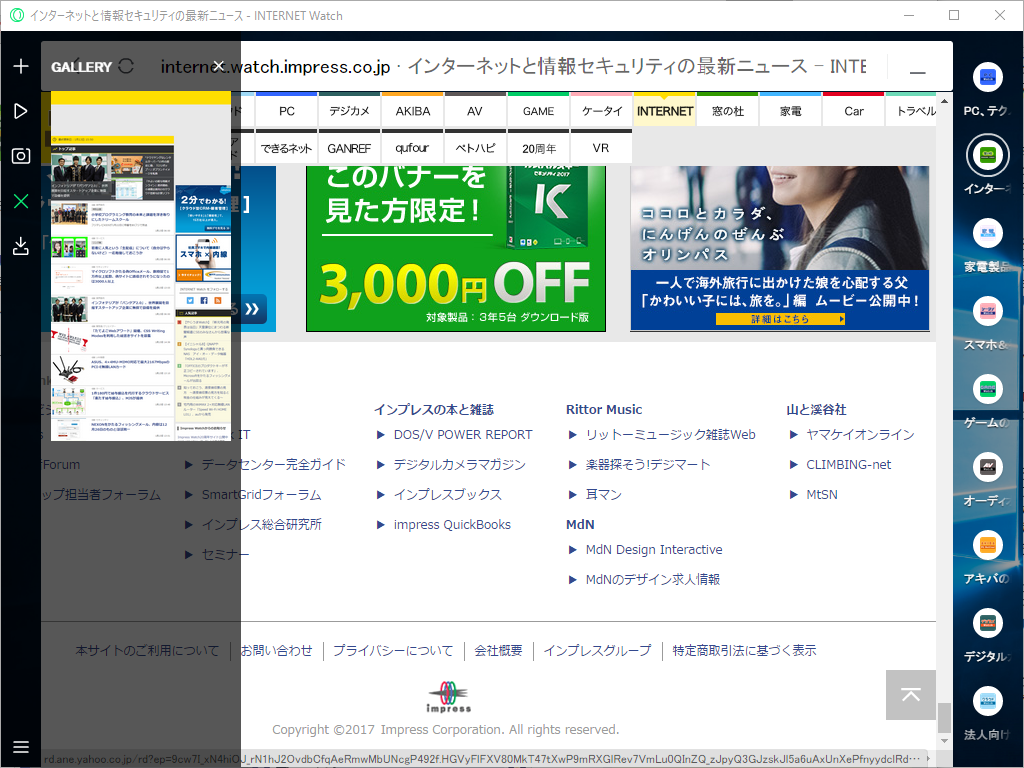1024x768 pixels.
Task: Open the downloads panel from the sidebar
Action: [21, 246]
